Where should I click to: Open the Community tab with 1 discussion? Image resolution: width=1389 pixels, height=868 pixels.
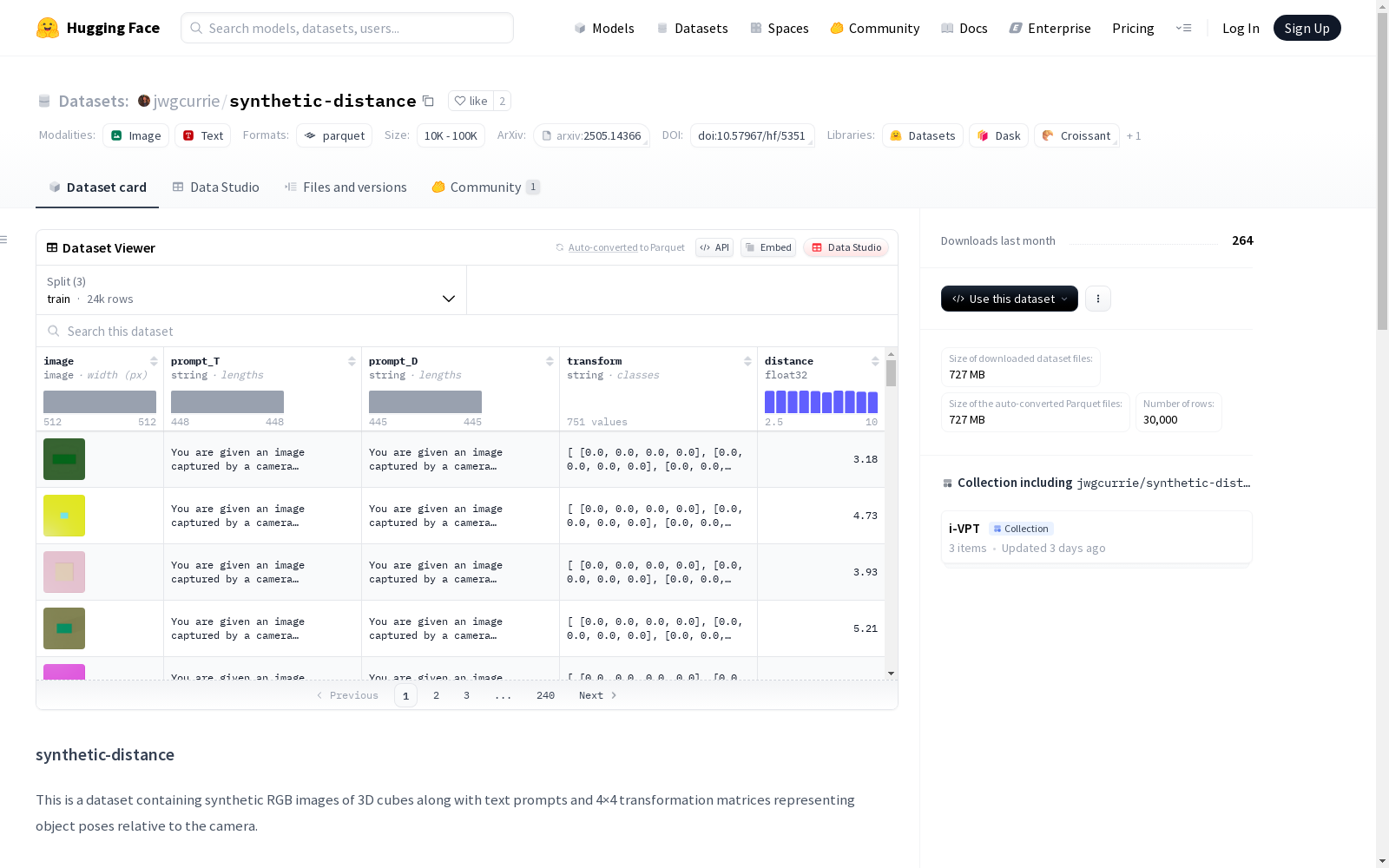pyautogui.click(x=486, y=187)
